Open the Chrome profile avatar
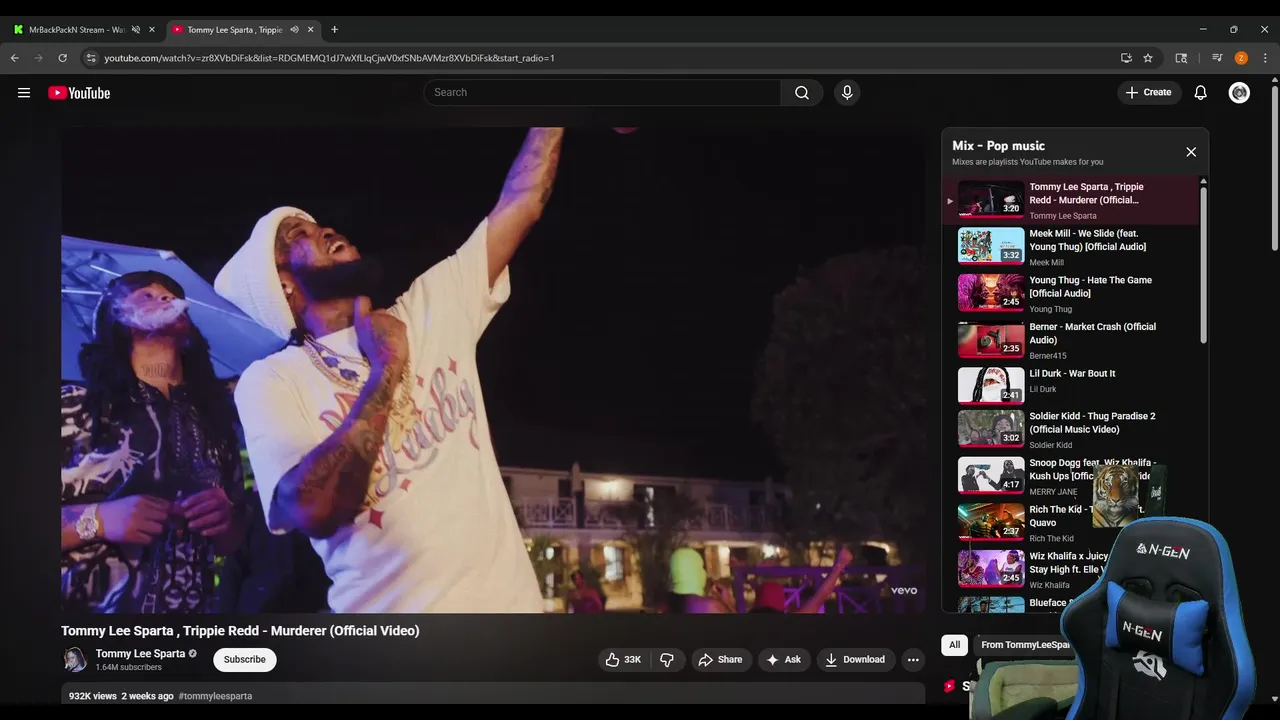1280x720 pixels. click(1241, 58)
